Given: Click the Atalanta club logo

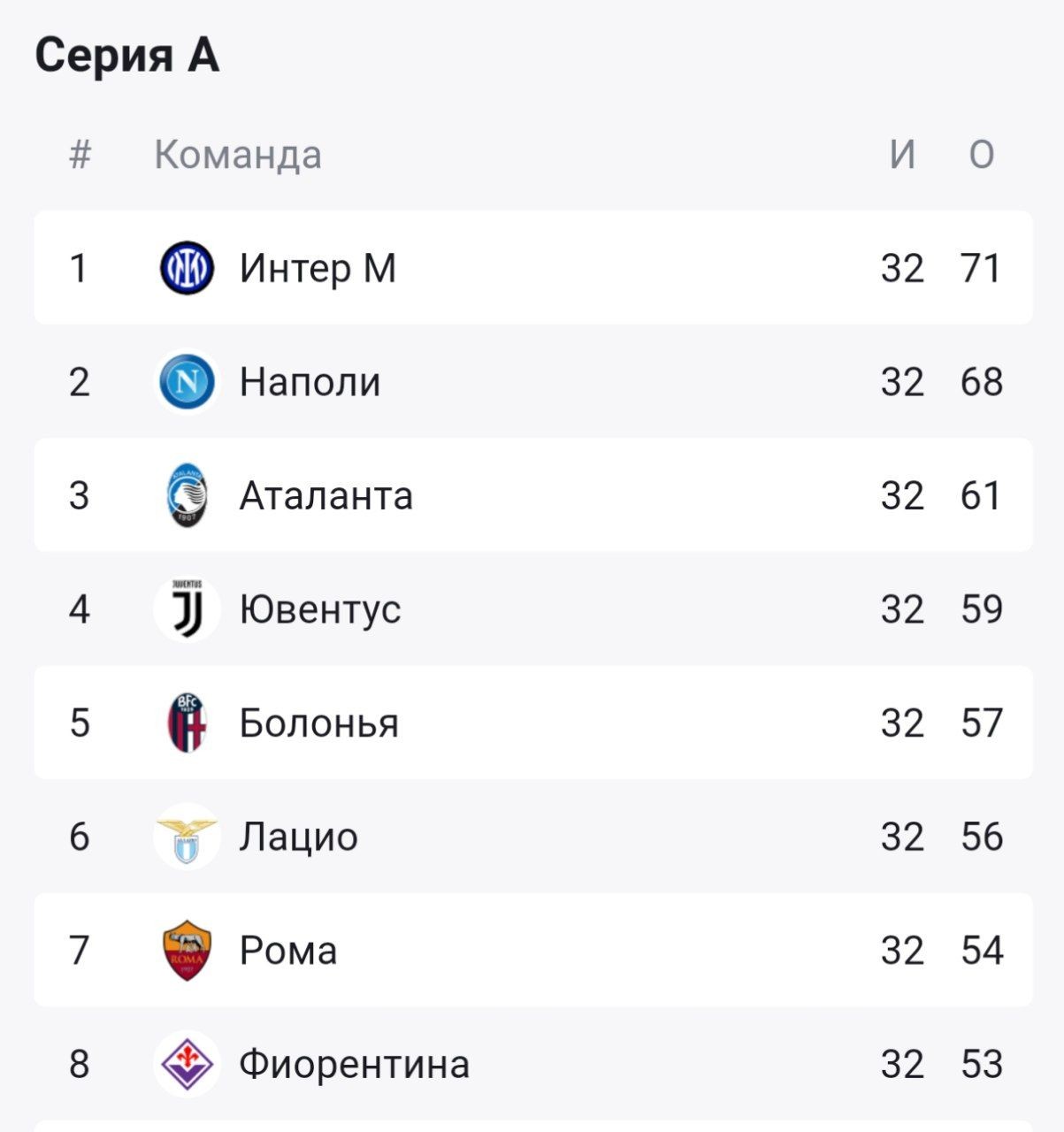Looking at the screenshot, I should 187,495.
